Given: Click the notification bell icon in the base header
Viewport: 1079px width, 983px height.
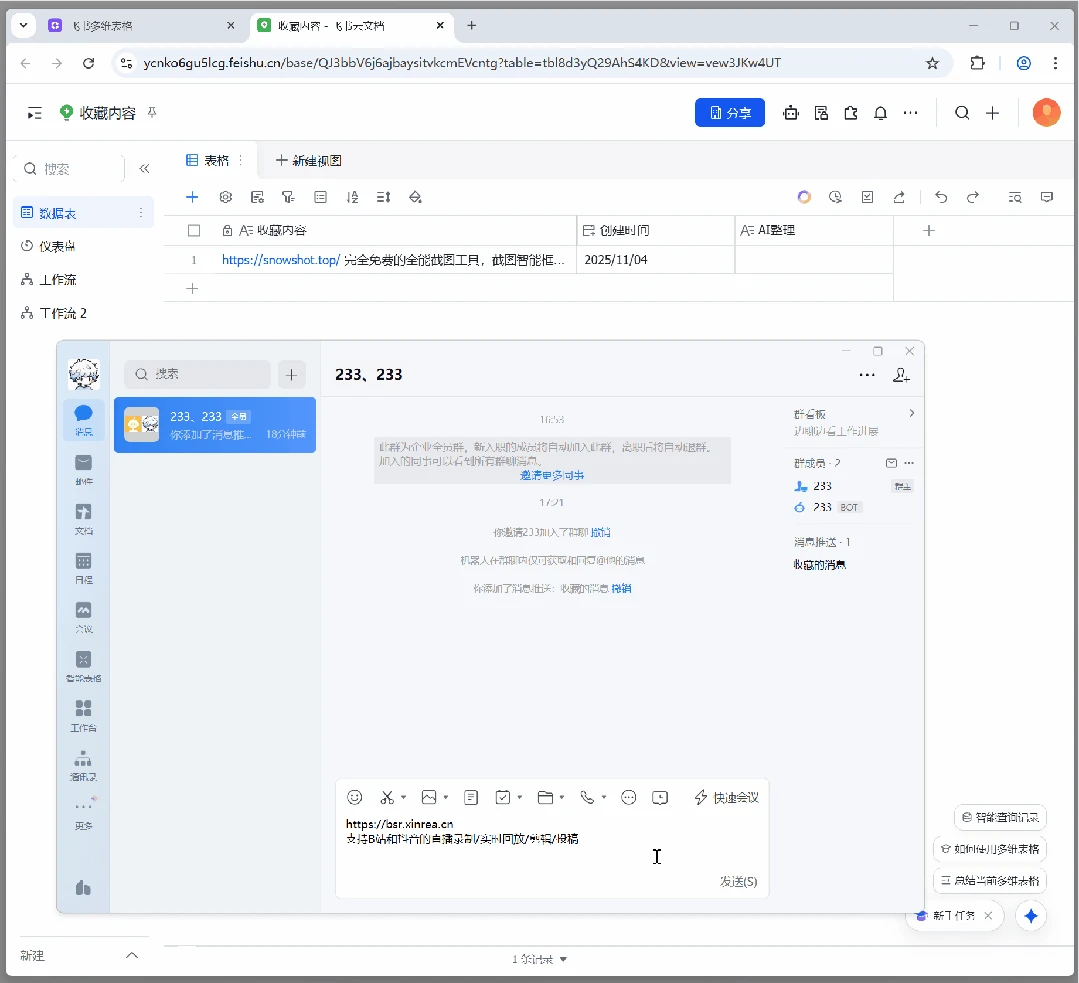Looking at the screenshot, I should pos(880,113).
